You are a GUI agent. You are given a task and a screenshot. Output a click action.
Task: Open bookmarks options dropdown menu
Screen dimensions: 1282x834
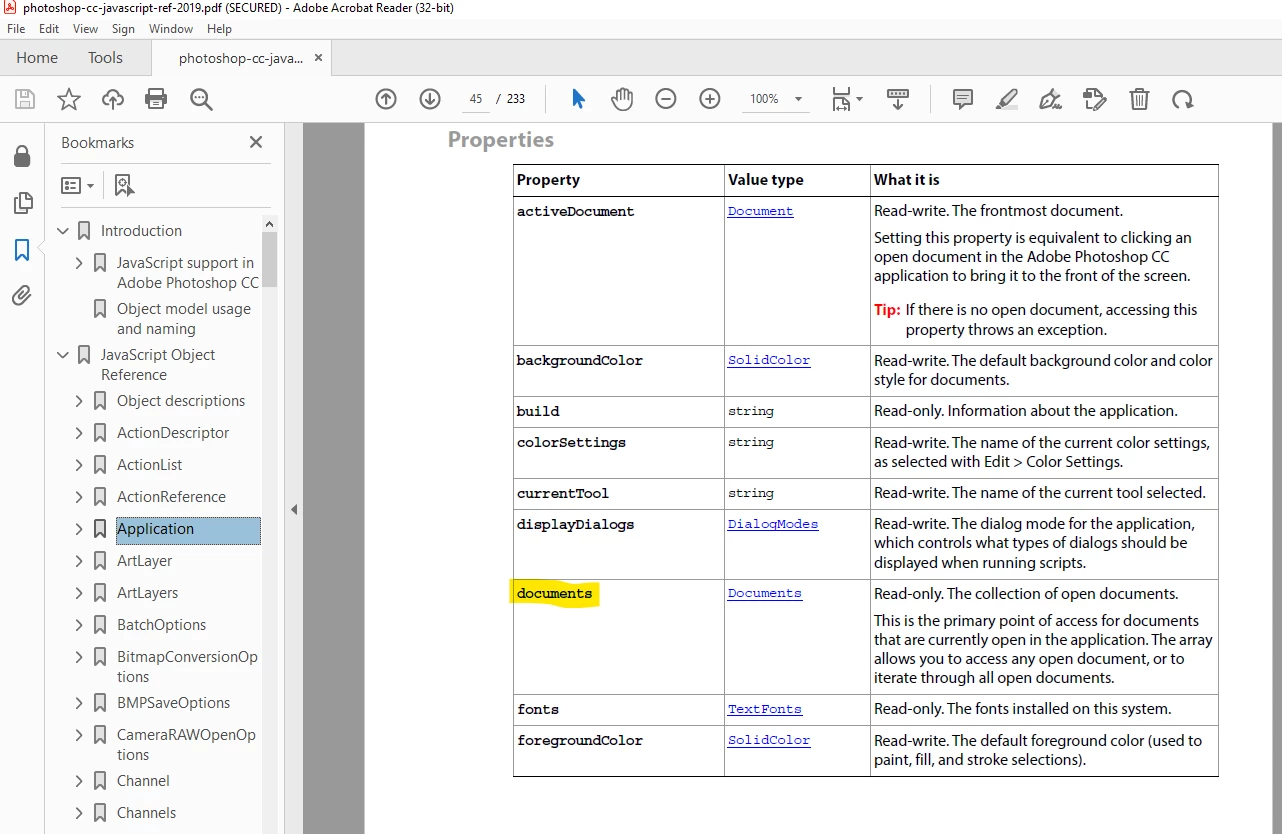pos(78,185)
